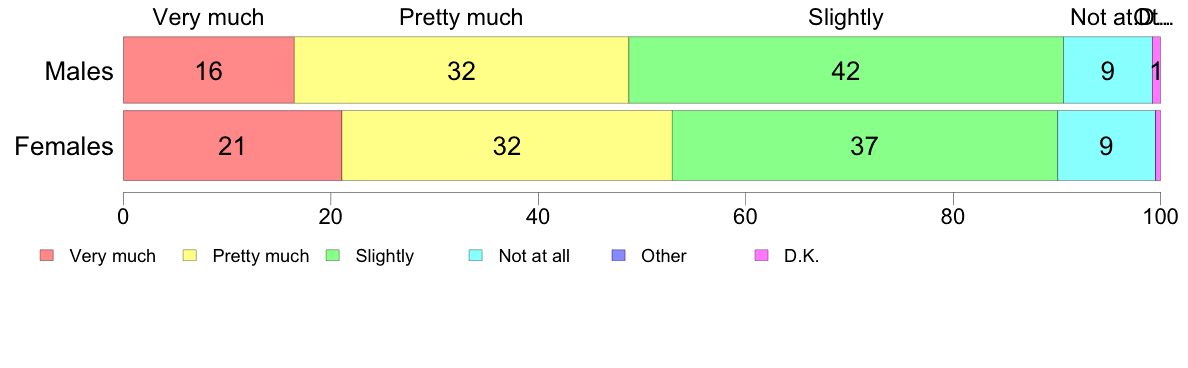Image resolution: width=1188 pixels, height=368 pixels.
Task: Select the Males red segment labeled 16
Action: 208,70
